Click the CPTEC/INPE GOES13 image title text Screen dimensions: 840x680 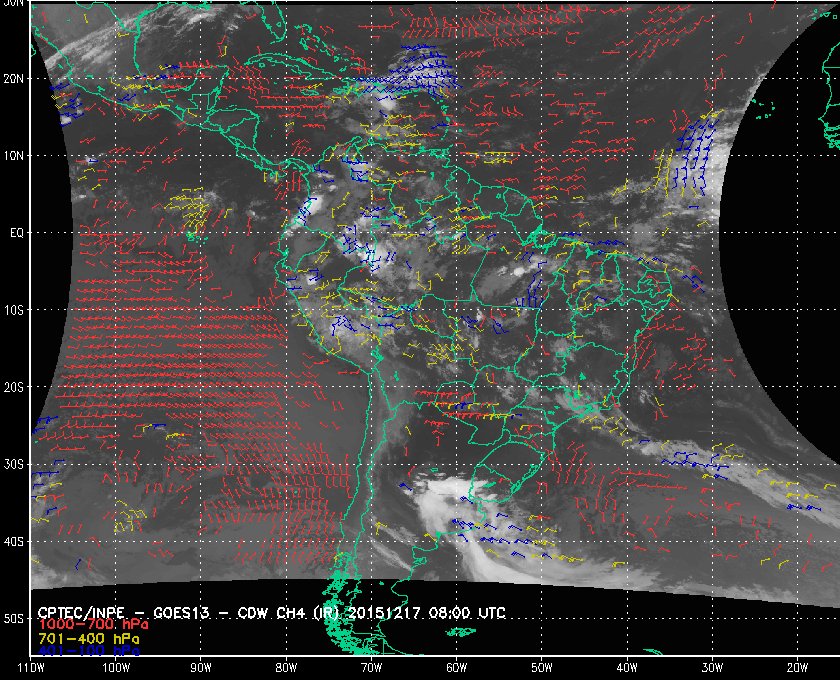272,613
